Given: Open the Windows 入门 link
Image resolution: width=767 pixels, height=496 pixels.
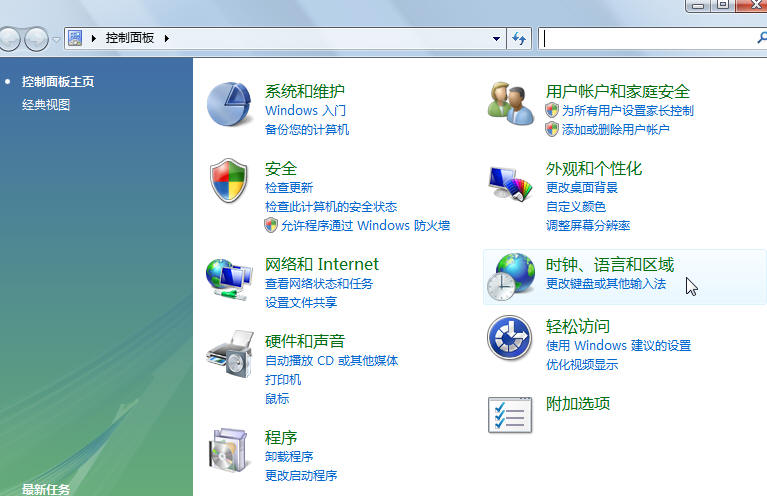Looking at the screenshot, I should [305, 111].
